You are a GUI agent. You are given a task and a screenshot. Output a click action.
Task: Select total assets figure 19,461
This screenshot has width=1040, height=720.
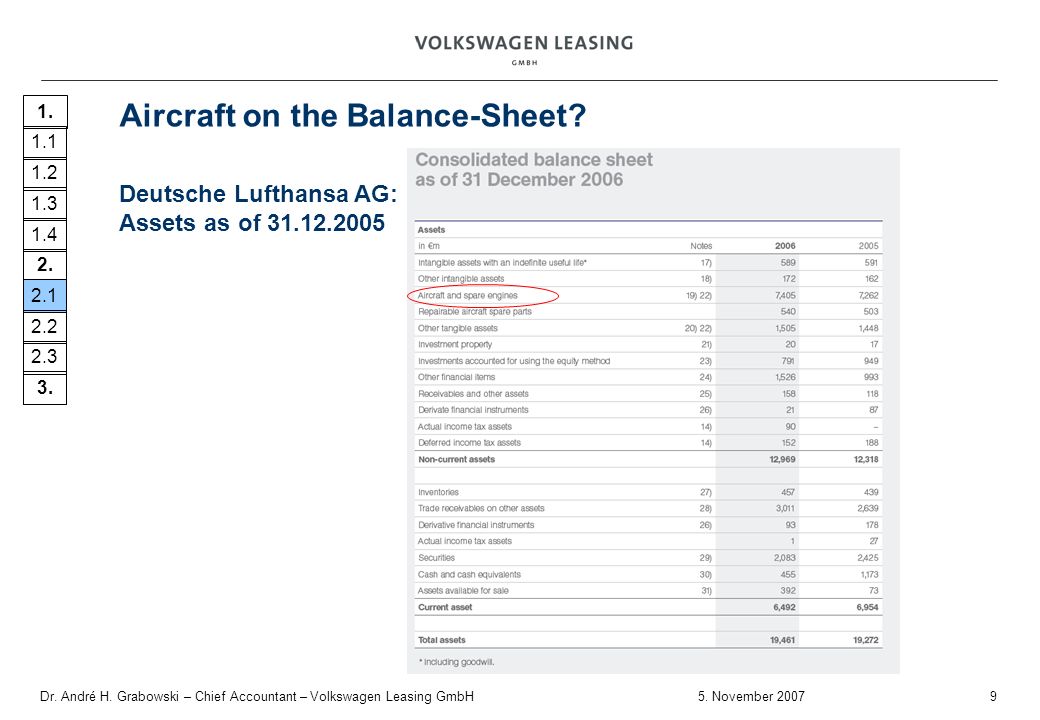pyautogui.click(x=783, y=640)
